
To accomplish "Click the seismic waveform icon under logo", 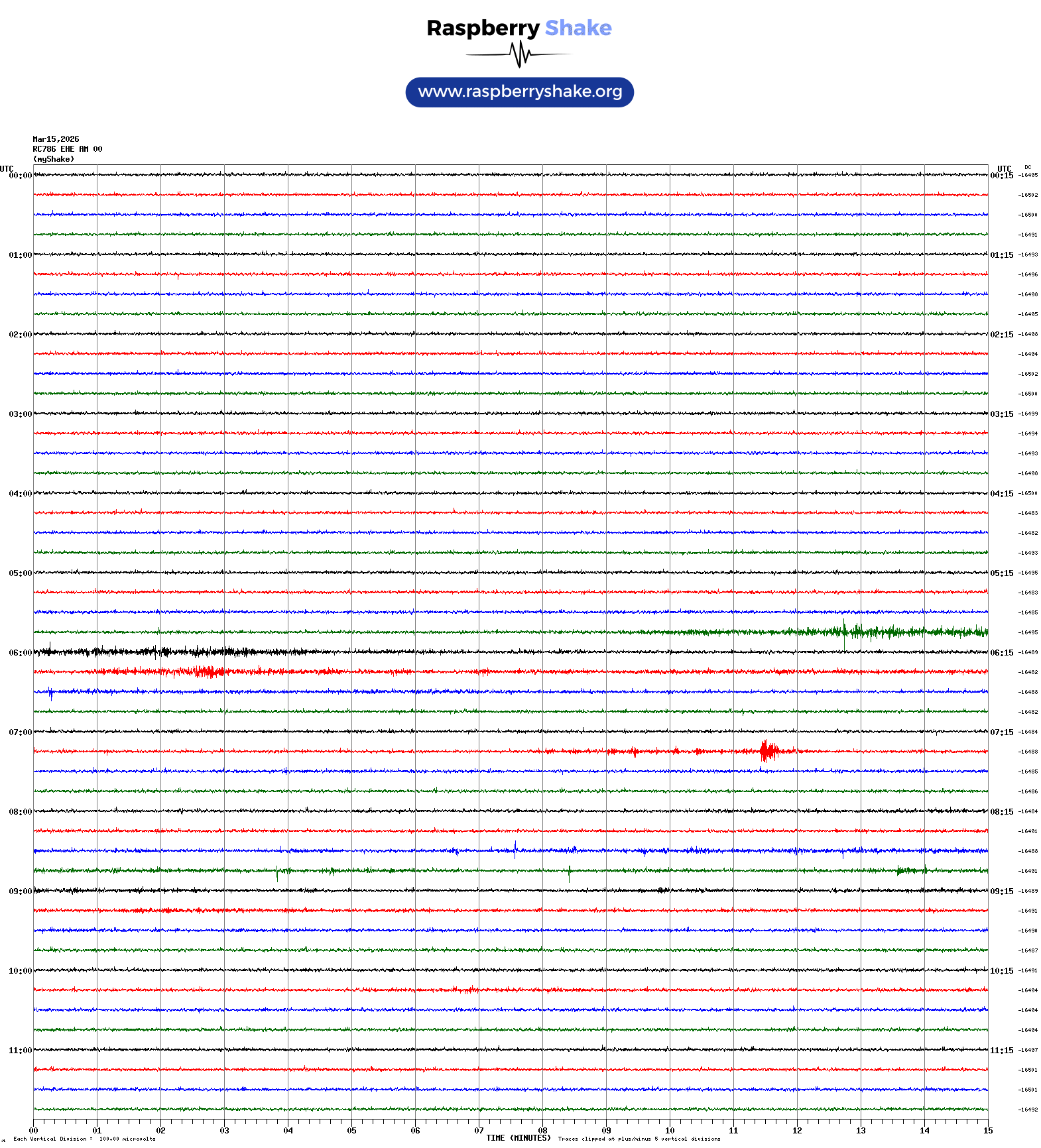I will point(519,54).
